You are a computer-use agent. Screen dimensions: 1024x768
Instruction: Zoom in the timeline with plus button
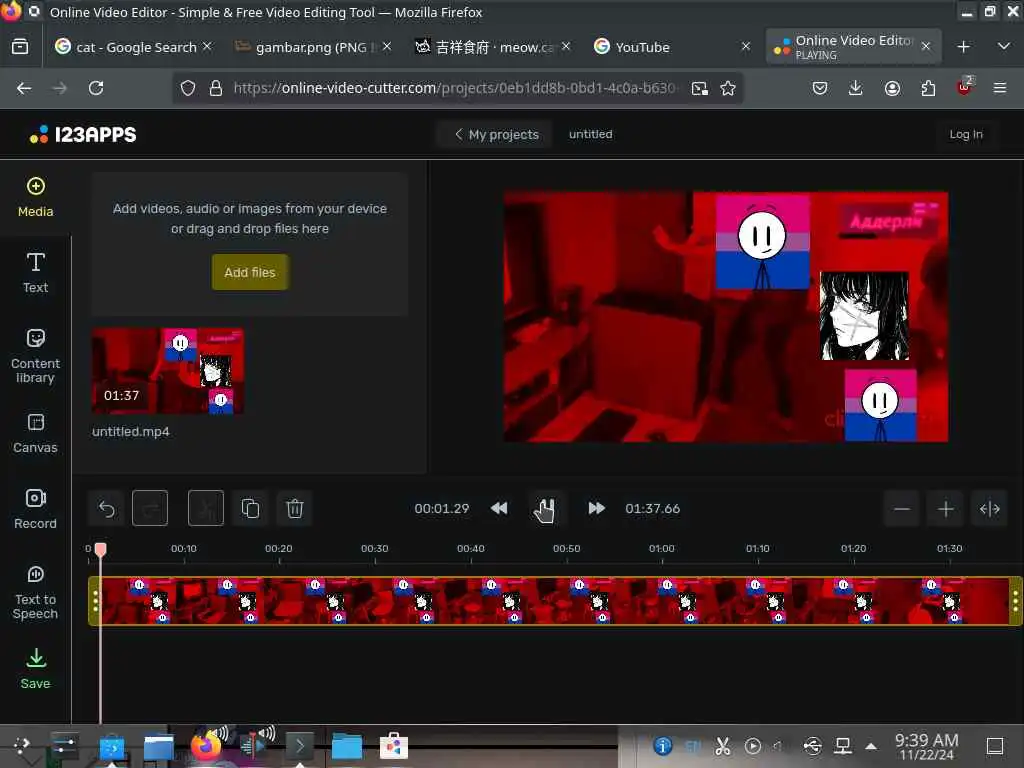[946, 508]
